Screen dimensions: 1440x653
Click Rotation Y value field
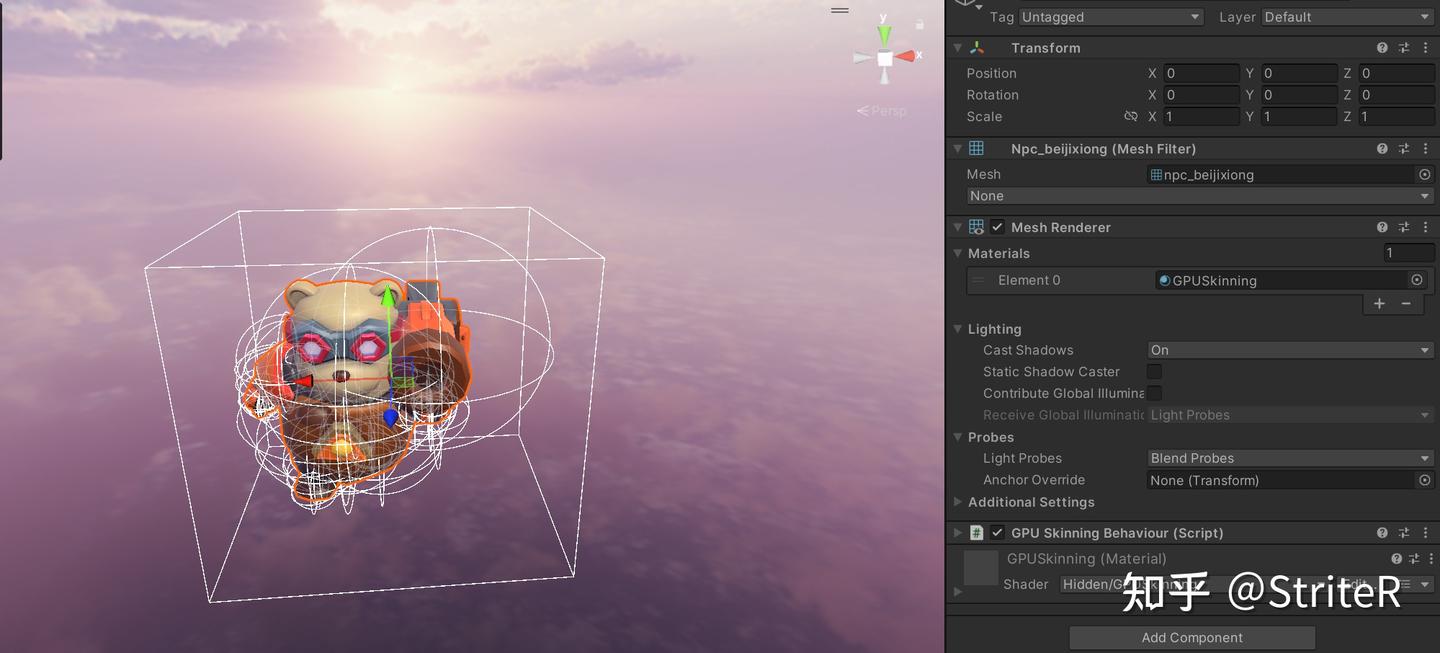tap(1298, 95)
